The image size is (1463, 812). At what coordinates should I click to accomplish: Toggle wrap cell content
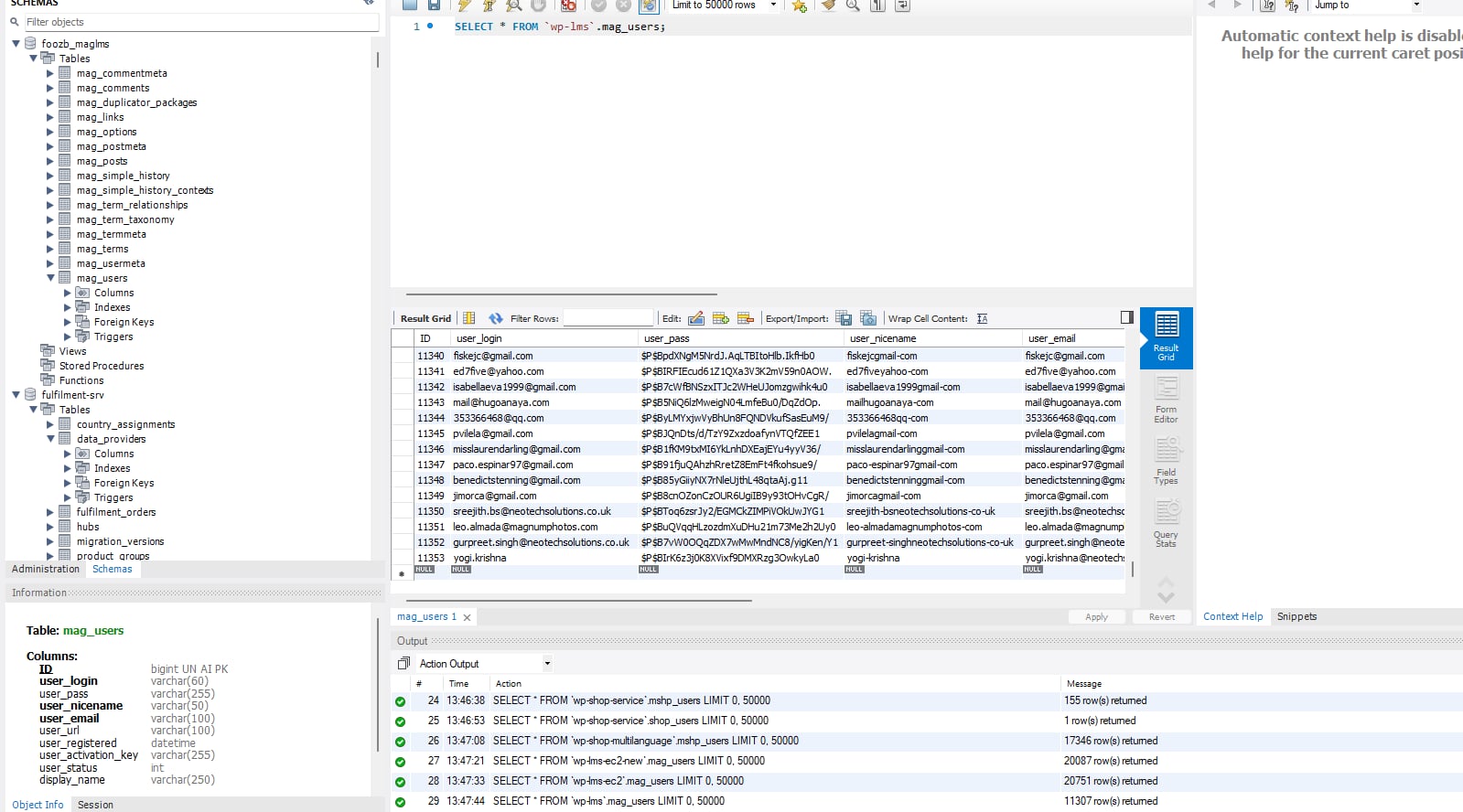pyautogui.click(x=982, y=318)
